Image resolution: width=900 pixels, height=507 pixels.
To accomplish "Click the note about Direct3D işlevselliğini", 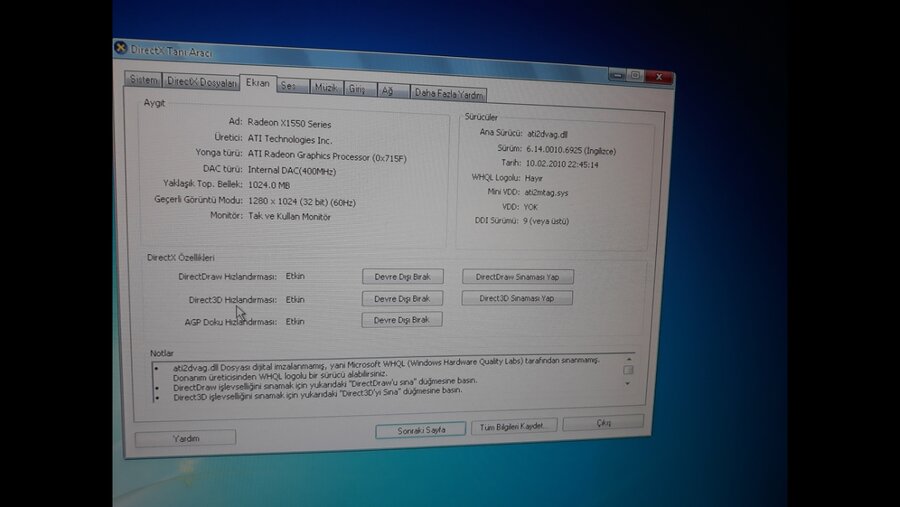I will [317, 394].
